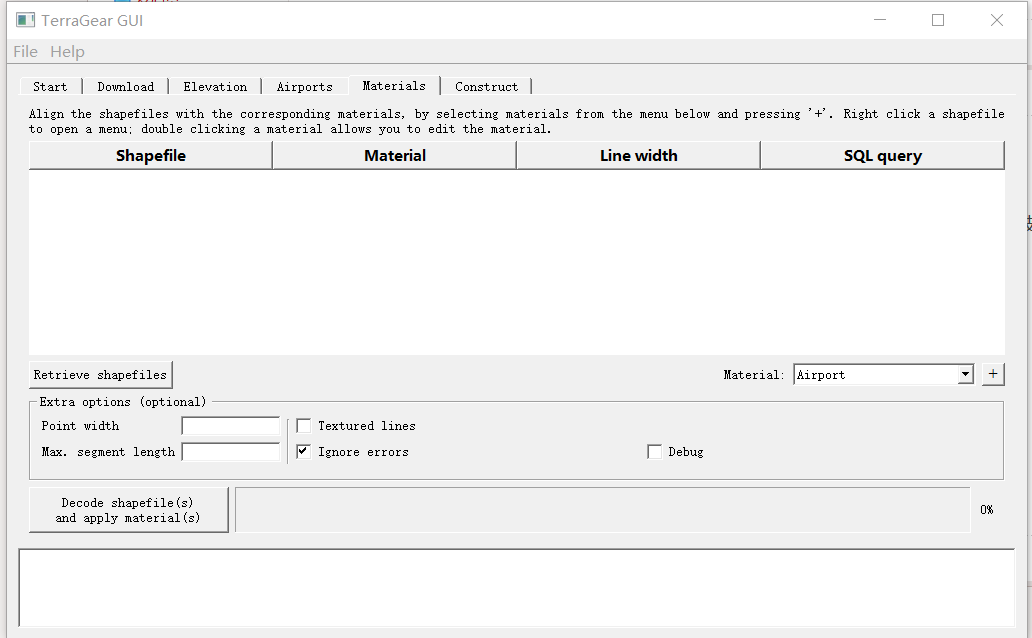
Task: Click the 'Material:' label text
Action: [x=754, y=375]
